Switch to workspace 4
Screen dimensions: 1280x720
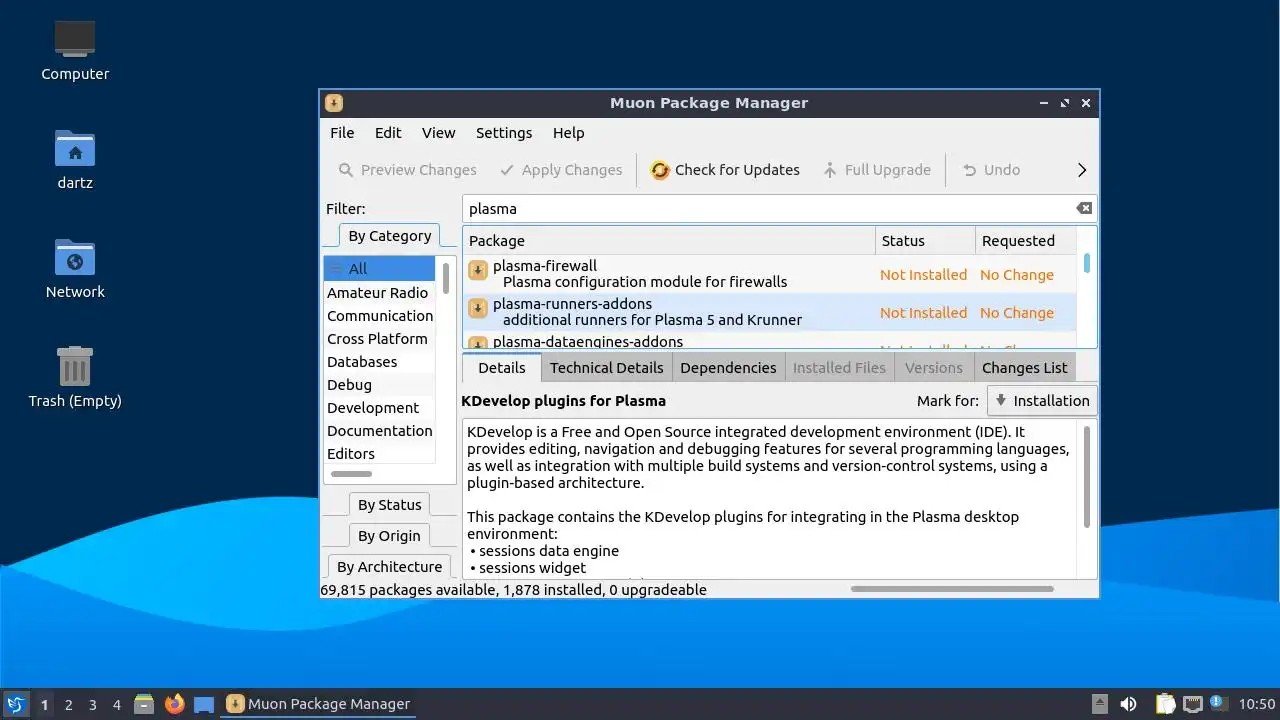(117, 705)
